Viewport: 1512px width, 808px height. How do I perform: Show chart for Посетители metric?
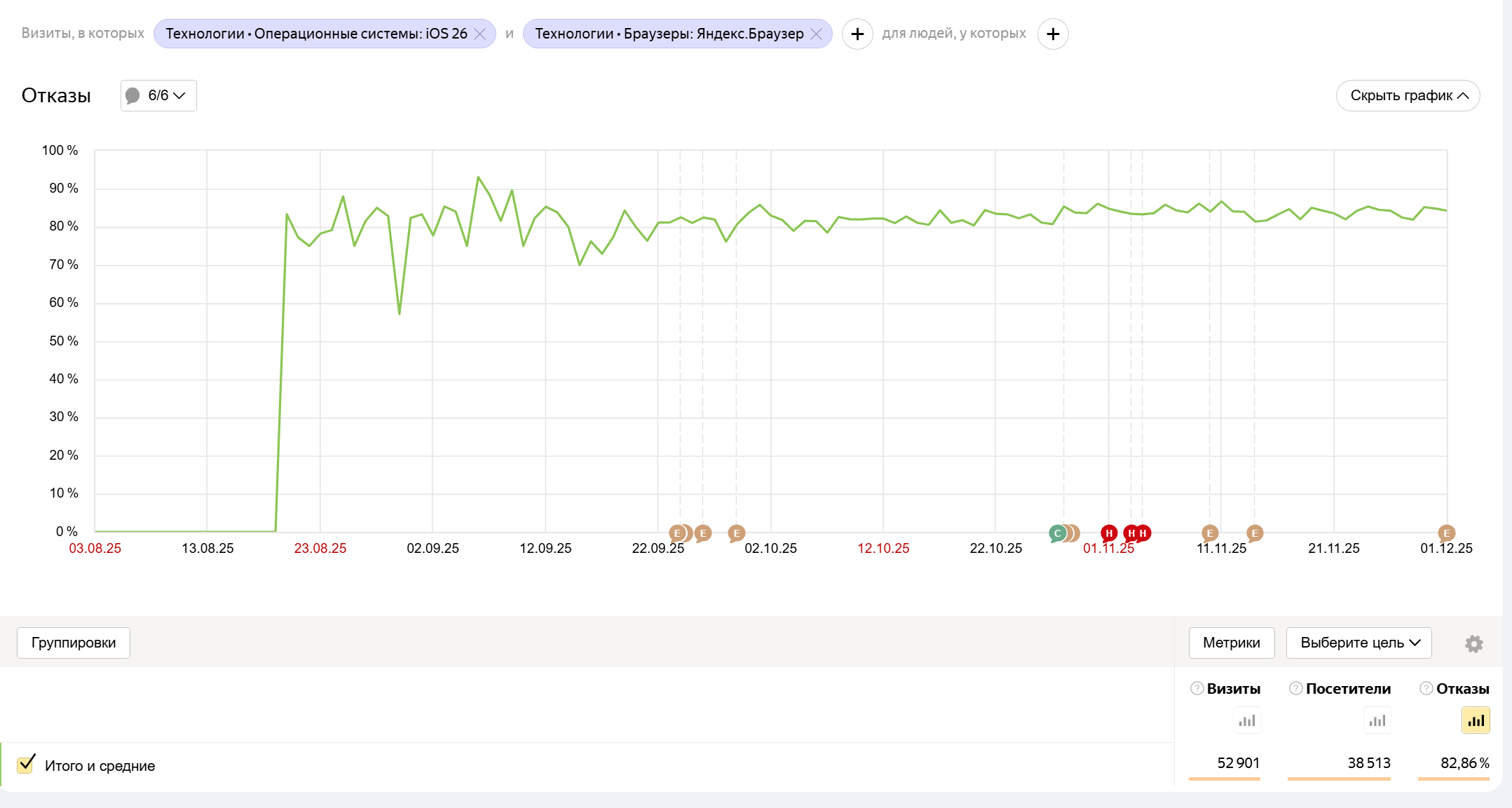click(1377, 720)
